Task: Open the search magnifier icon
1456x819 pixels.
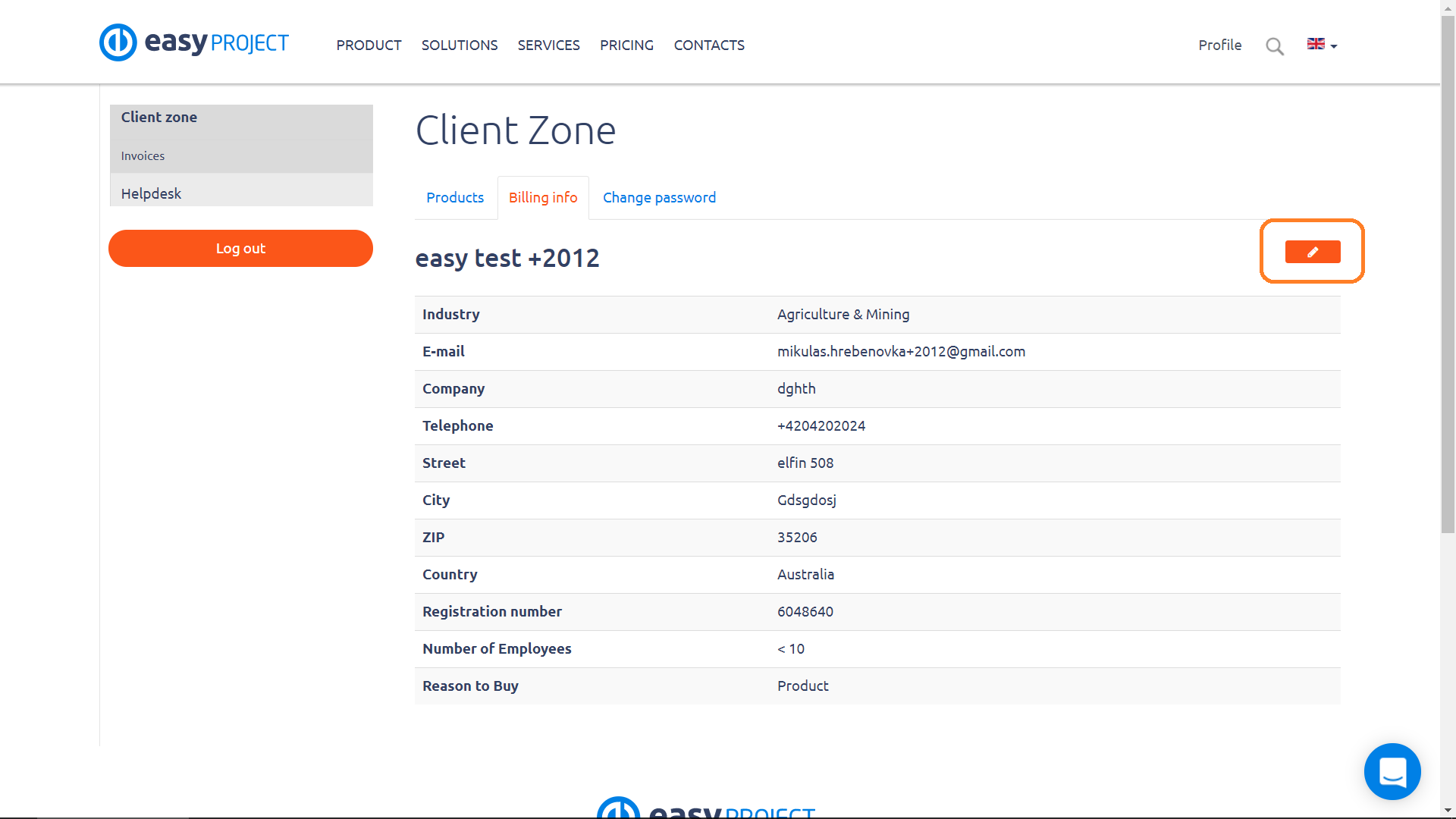Action: click(1275, 46)
